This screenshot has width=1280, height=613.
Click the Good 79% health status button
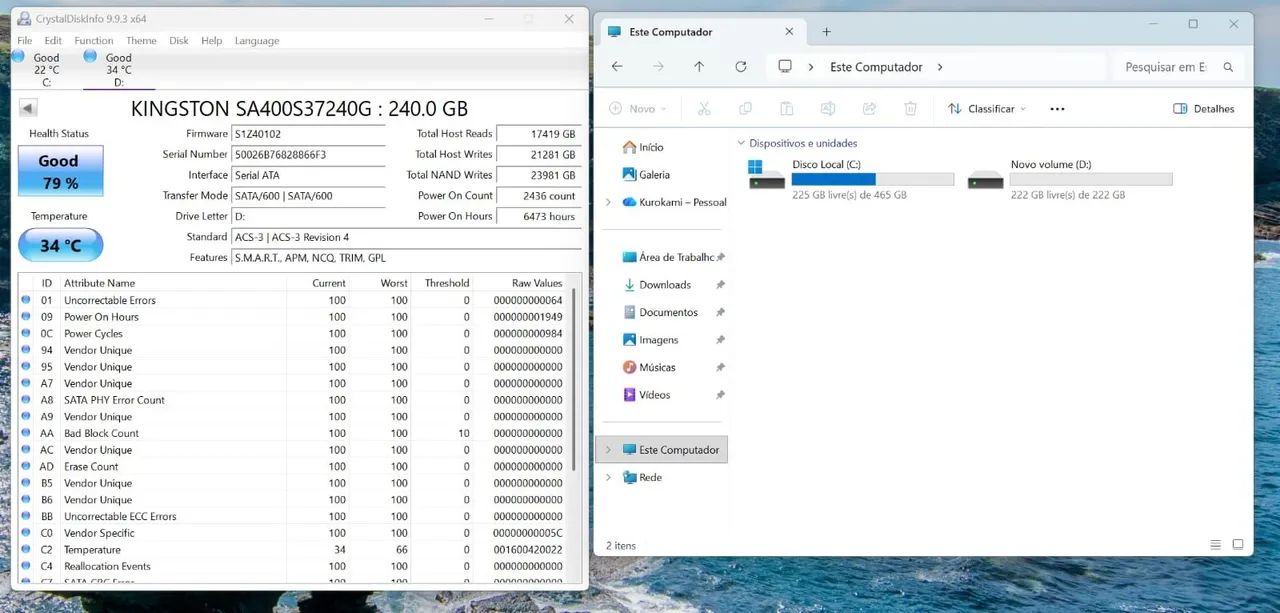click(x=60, y=171)
